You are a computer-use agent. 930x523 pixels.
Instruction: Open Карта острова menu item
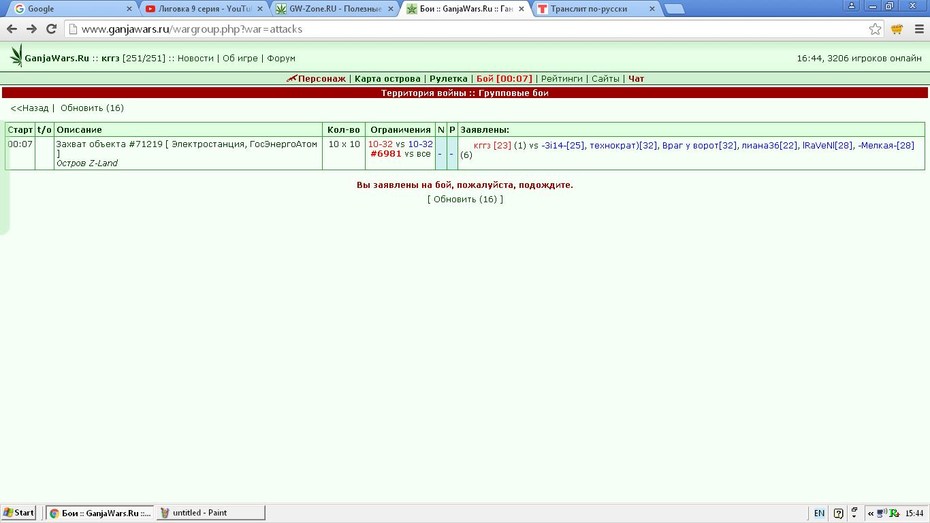387,78
